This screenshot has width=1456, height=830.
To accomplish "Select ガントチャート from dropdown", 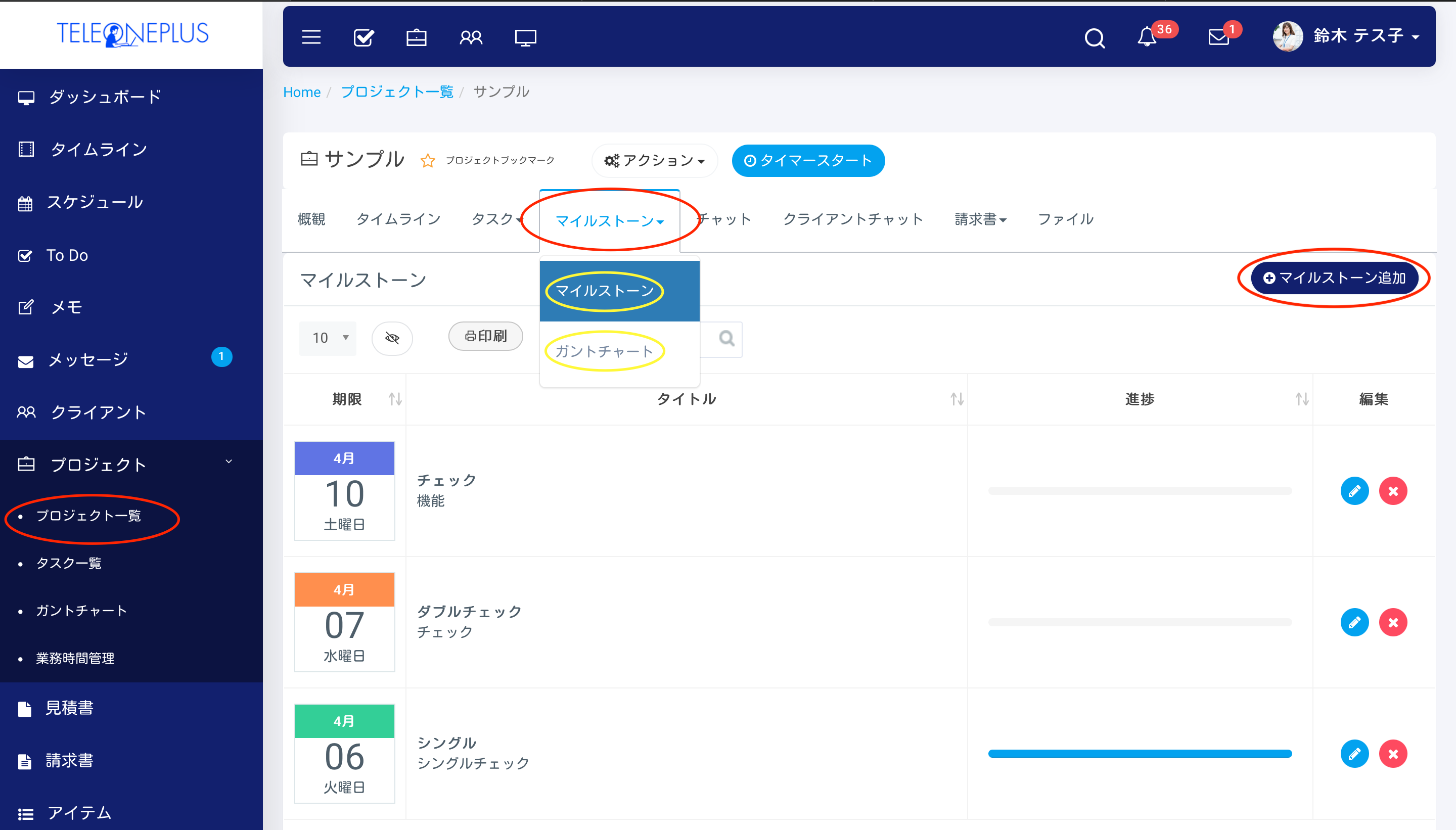I will [605, 351].
